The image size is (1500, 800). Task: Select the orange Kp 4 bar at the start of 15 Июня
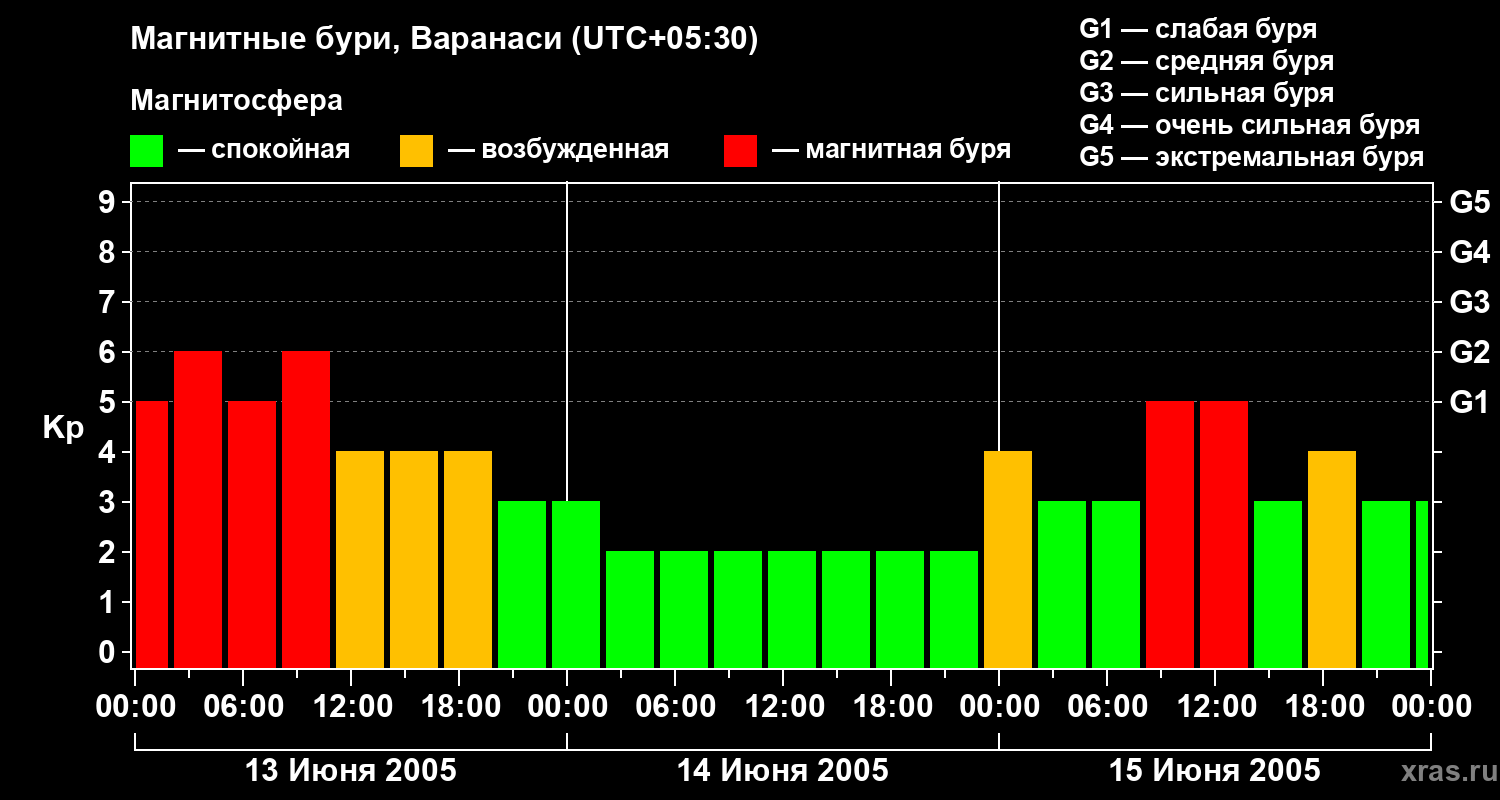coord(1008,560)
